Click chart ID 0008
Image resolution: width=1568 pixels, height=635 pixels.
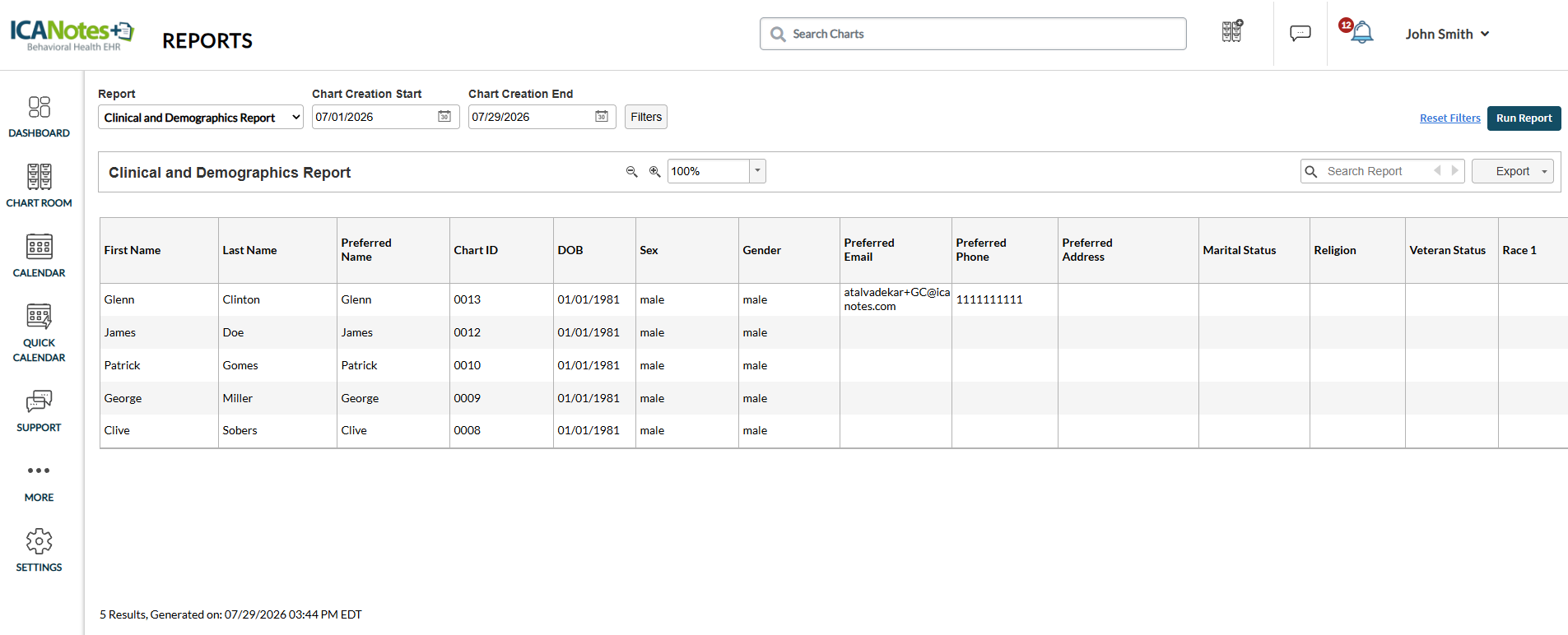[468, 430]
